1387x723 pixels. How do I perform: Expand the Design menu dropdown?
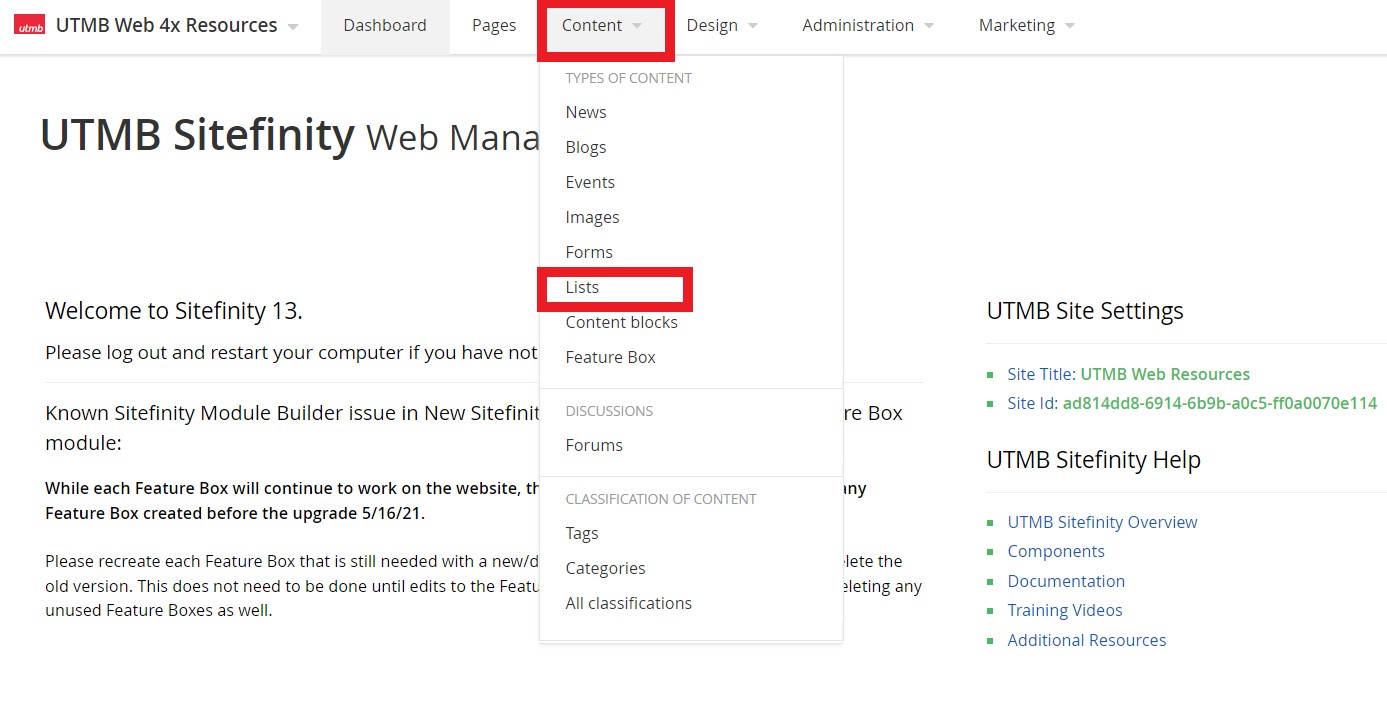point(712,25)
